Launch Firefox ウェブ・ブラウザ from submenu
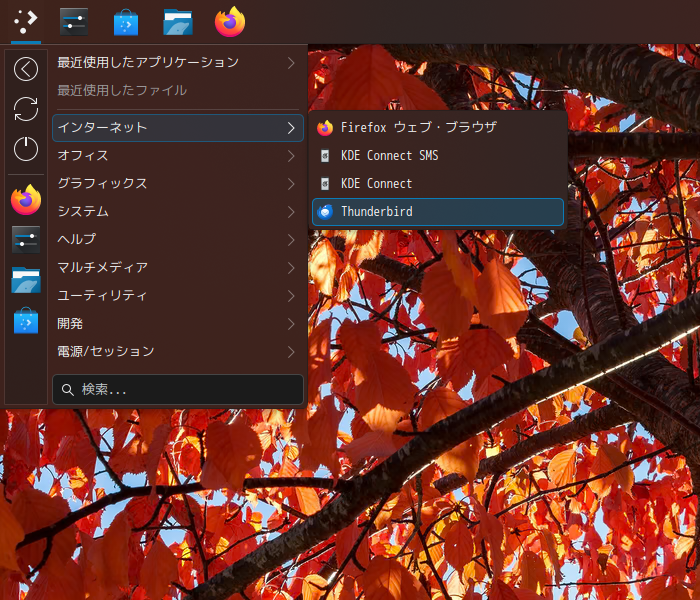This screenshot has height=600, width=700. point(438,128)
